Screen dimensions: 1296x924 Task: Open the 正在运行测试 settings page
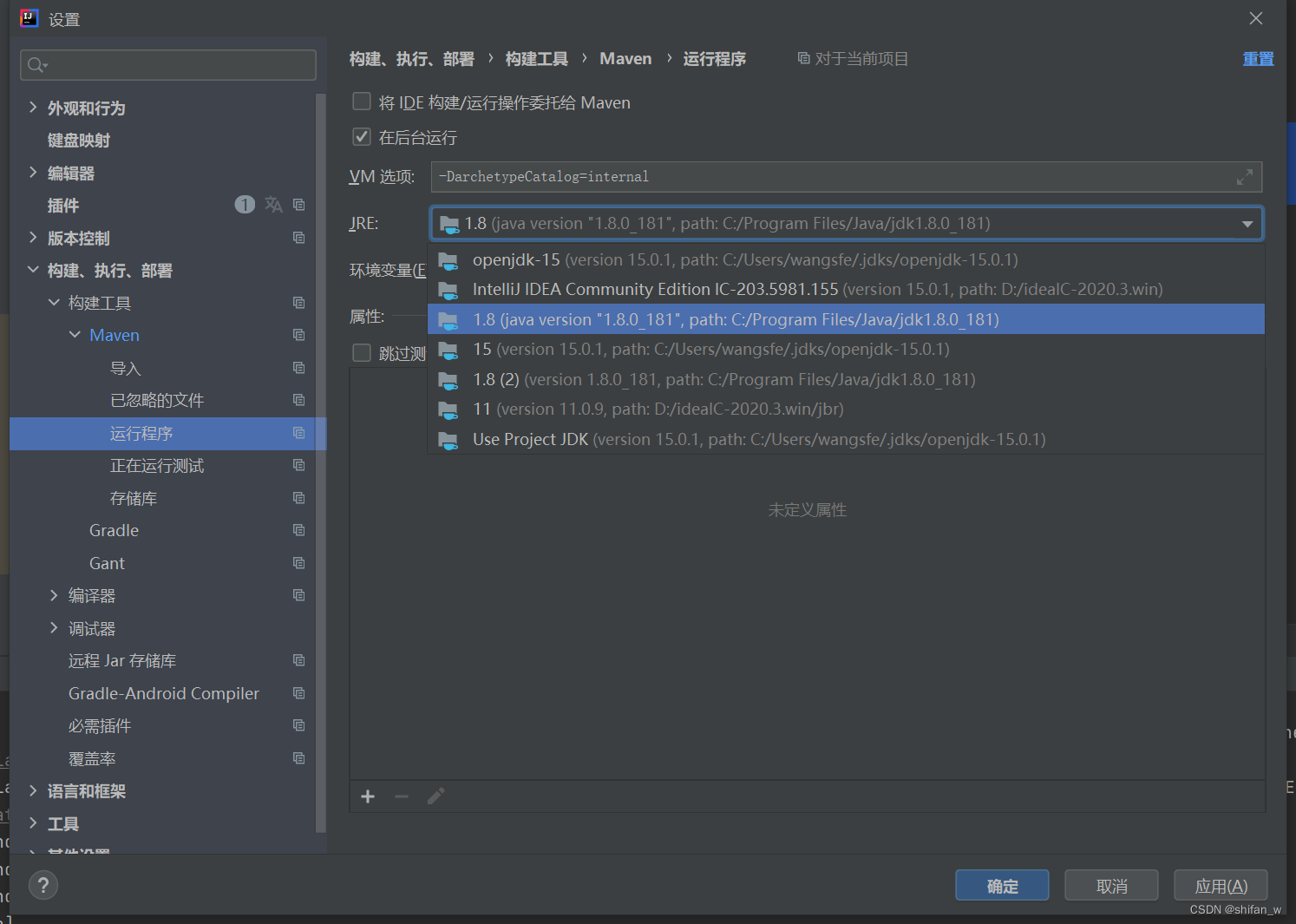coord(157,466)
